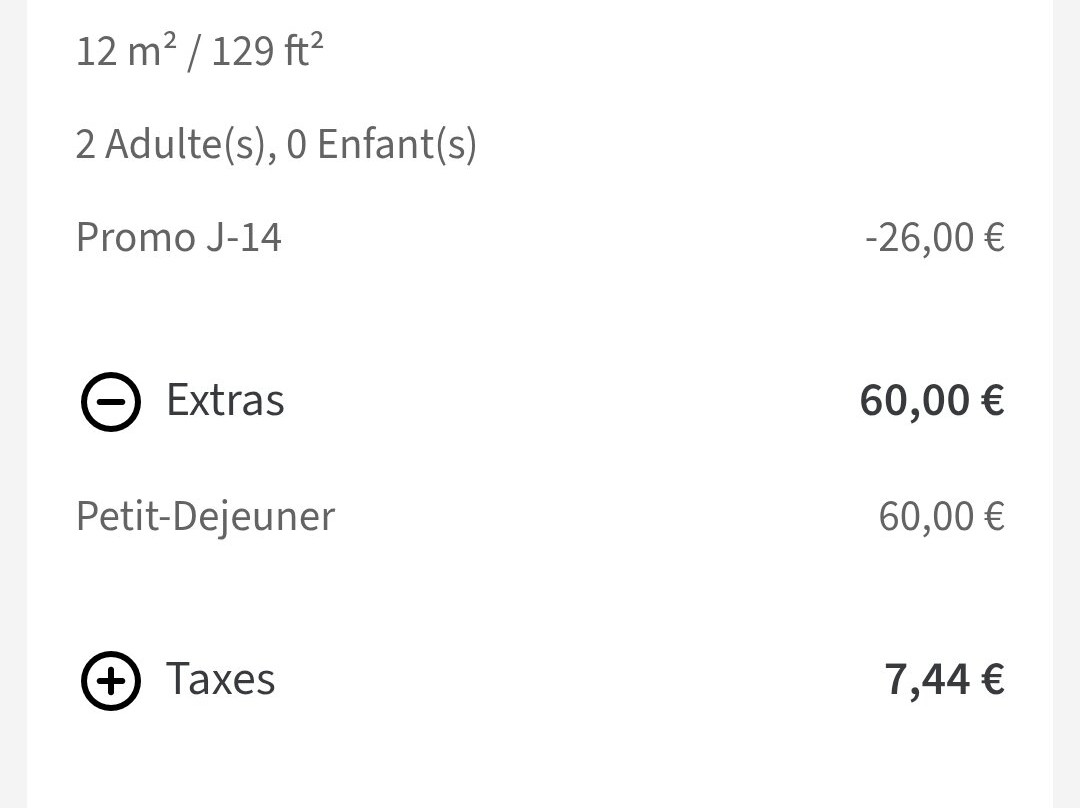Viewport: 1080px width, 808px height.
Task: Select the Taxes total 7,44 €
Action: pyautogui.click(x=943, y=679)
